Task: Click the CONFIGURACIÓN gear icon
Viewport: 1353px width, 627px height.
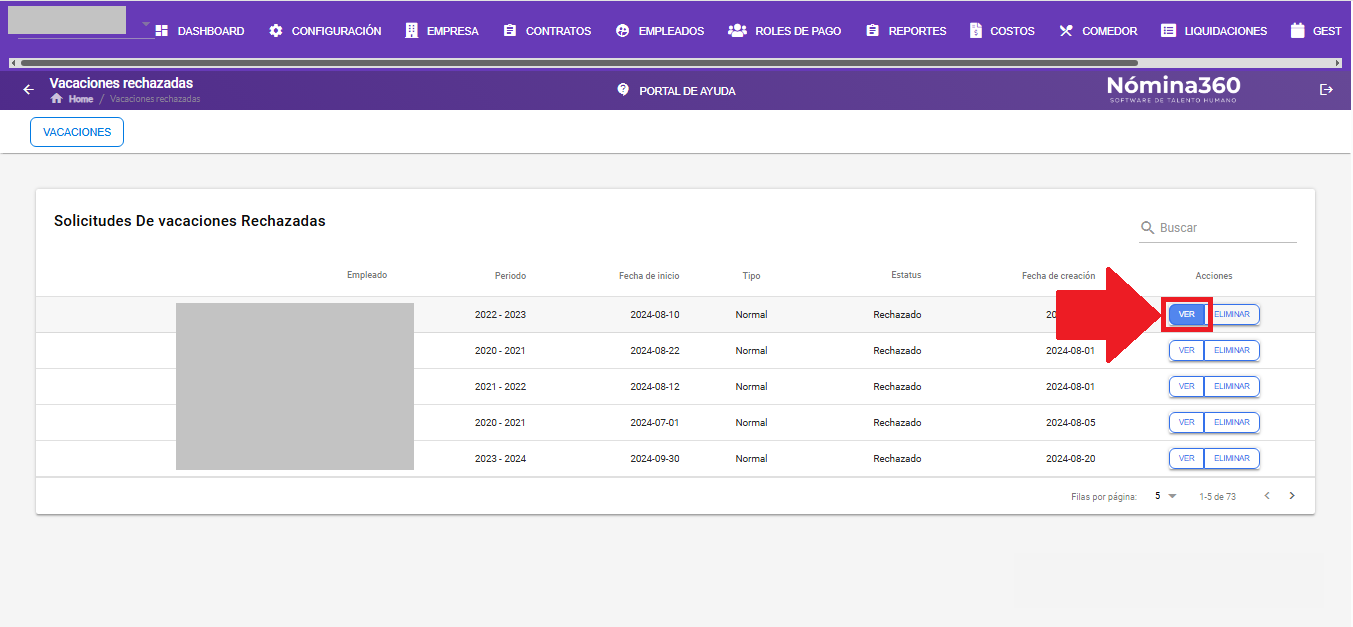Action: pyautogui.click(x=276, y=31)
